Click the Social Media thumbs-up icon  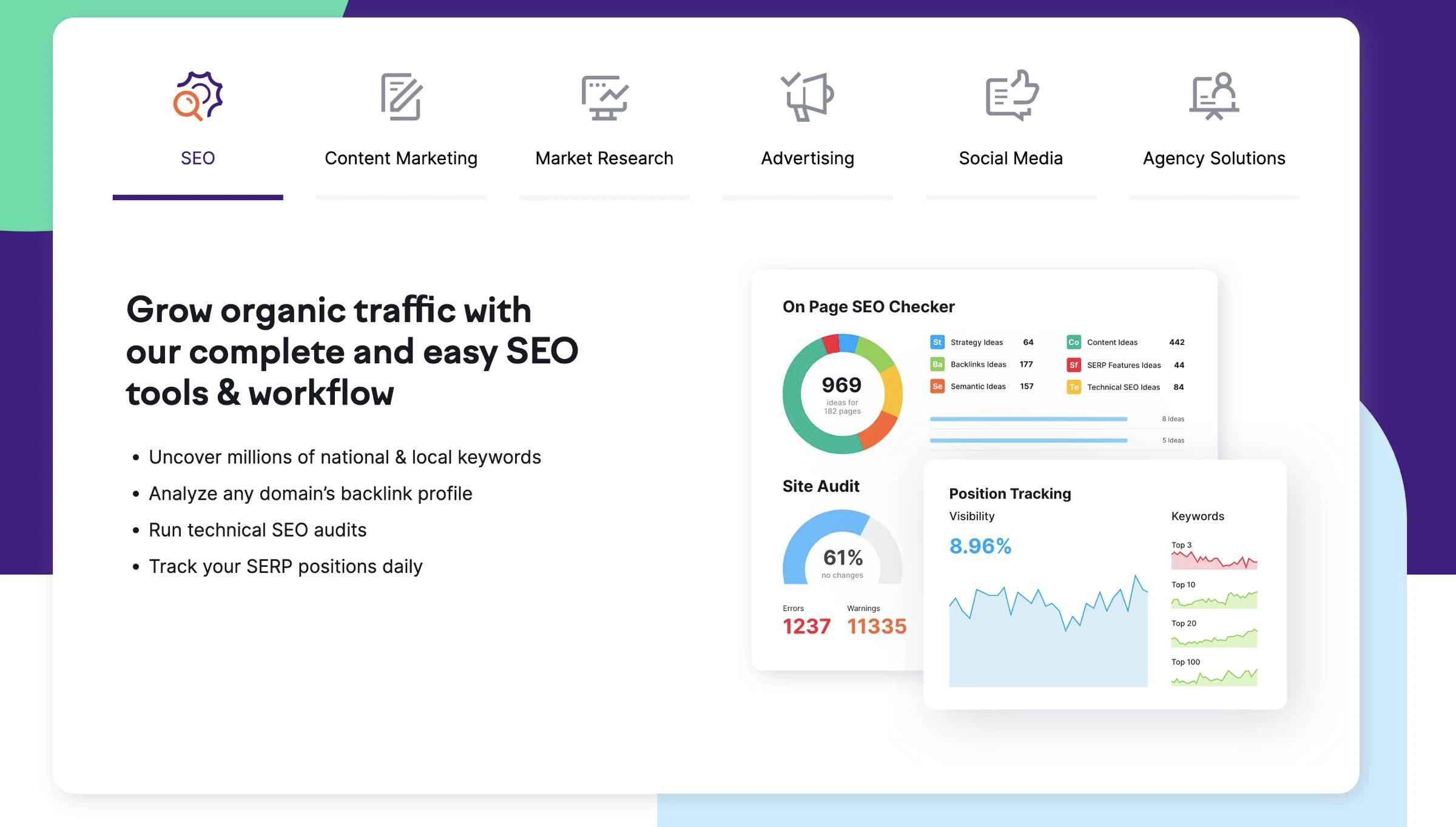1011,95
